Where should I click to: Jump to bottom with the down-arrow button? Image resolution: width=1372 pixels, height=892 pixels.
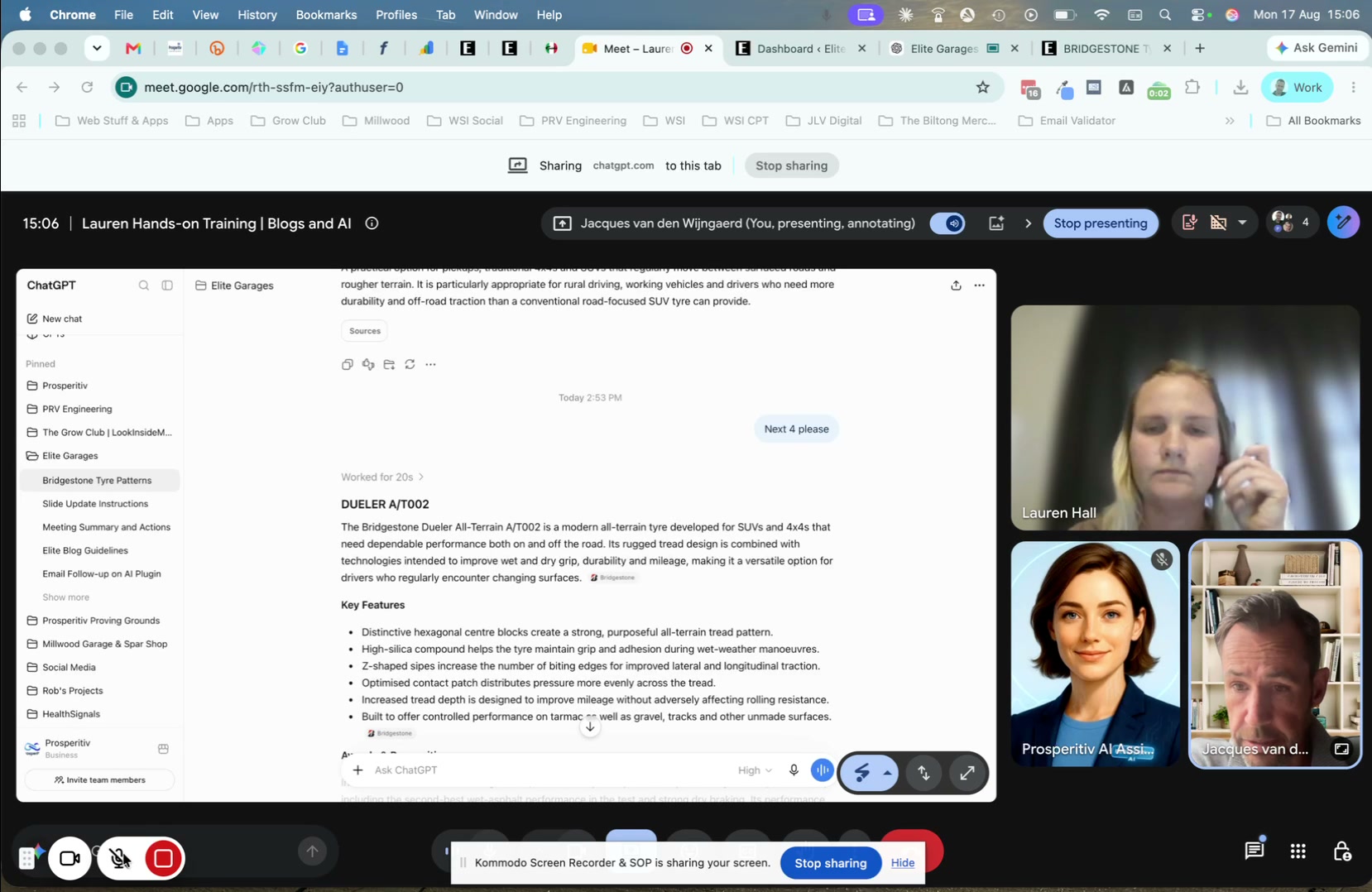click(590, 727)
